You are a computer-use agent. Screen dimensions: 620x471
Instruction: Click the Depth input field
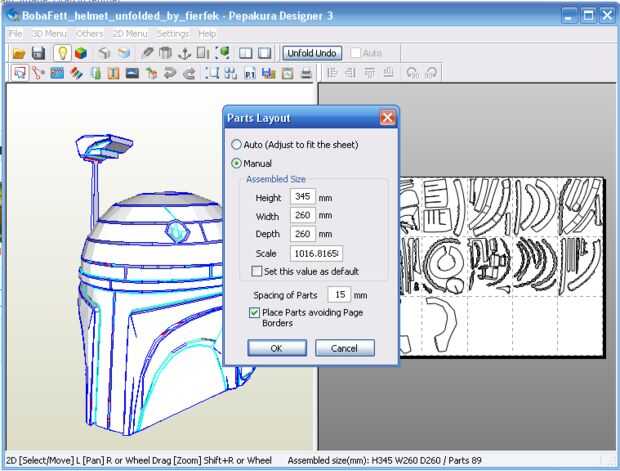(x=302, y=234)
